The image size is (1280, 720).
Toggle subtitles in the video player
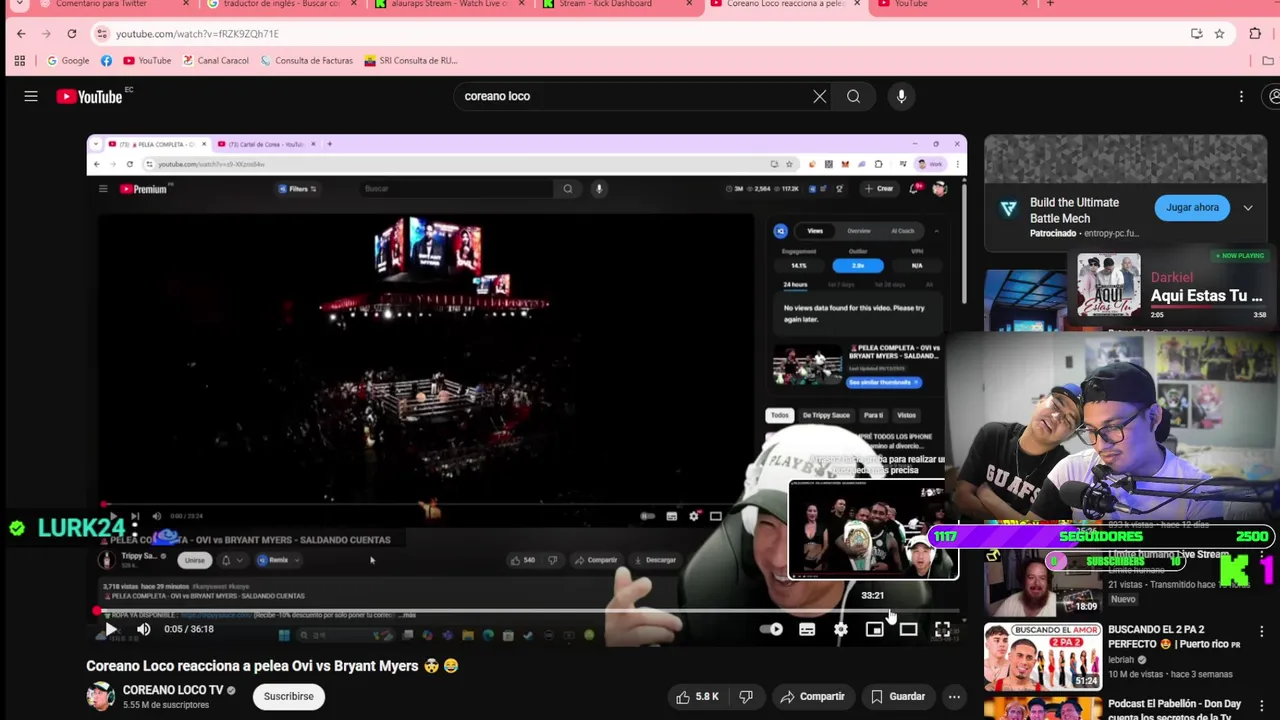[807, 629]
